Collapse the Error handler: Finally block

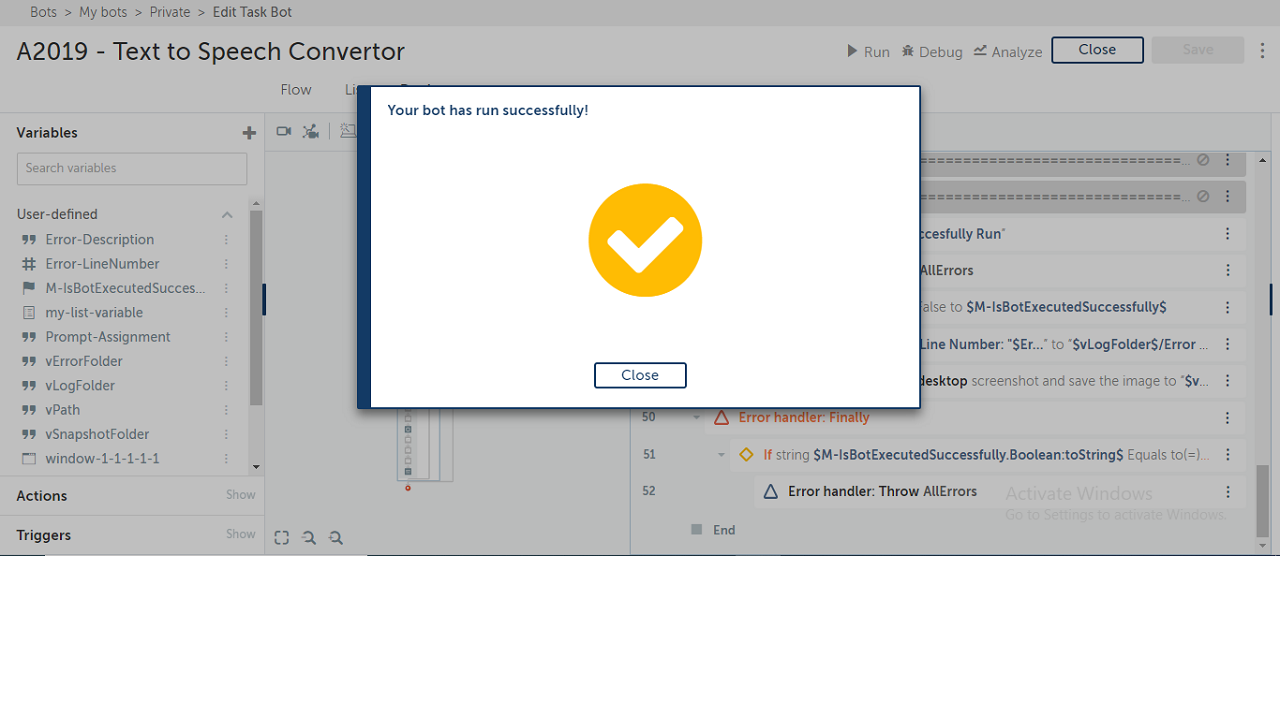(x=696, y=418)
